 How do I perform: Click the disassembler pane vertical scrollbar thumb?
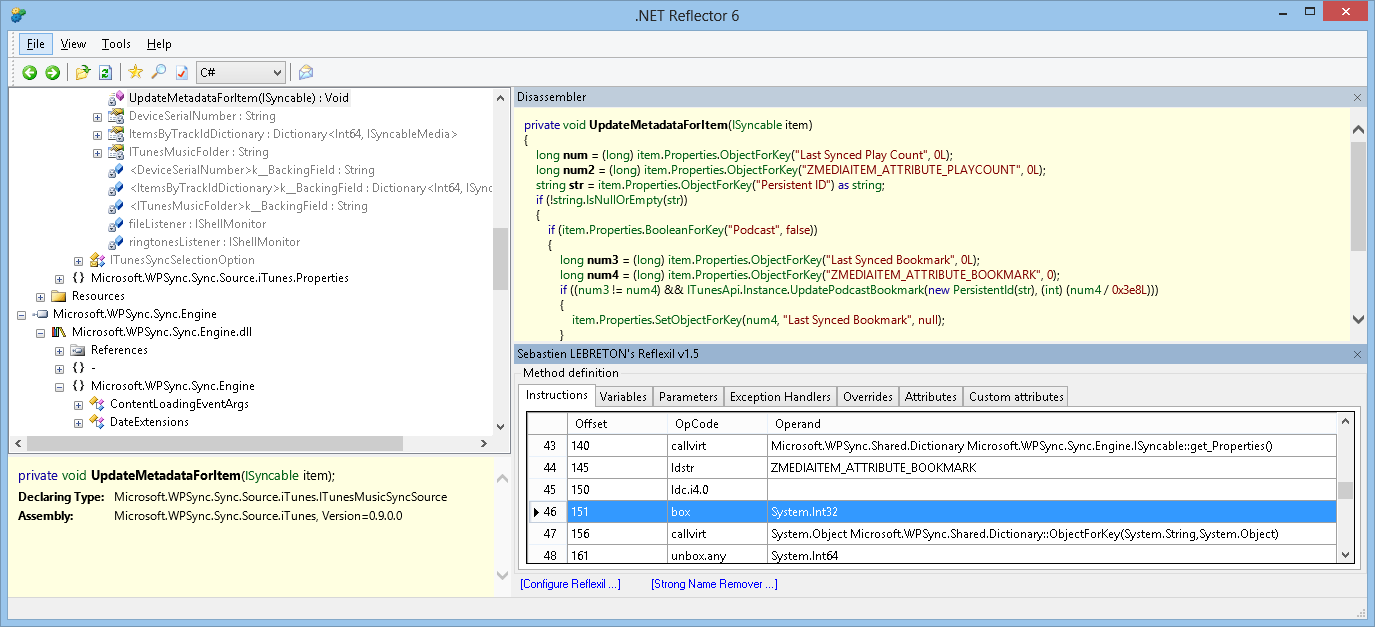1357,195
